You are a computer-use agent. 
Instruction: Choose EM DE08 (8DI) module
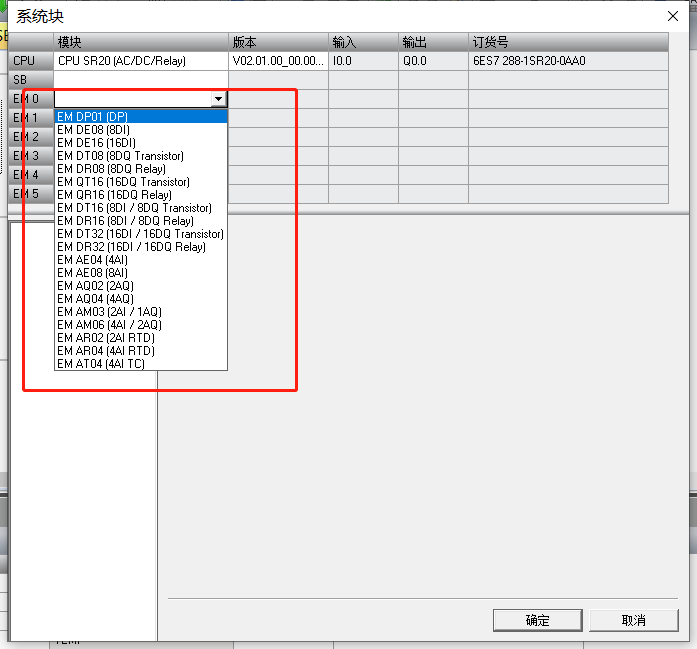(140, 130)
